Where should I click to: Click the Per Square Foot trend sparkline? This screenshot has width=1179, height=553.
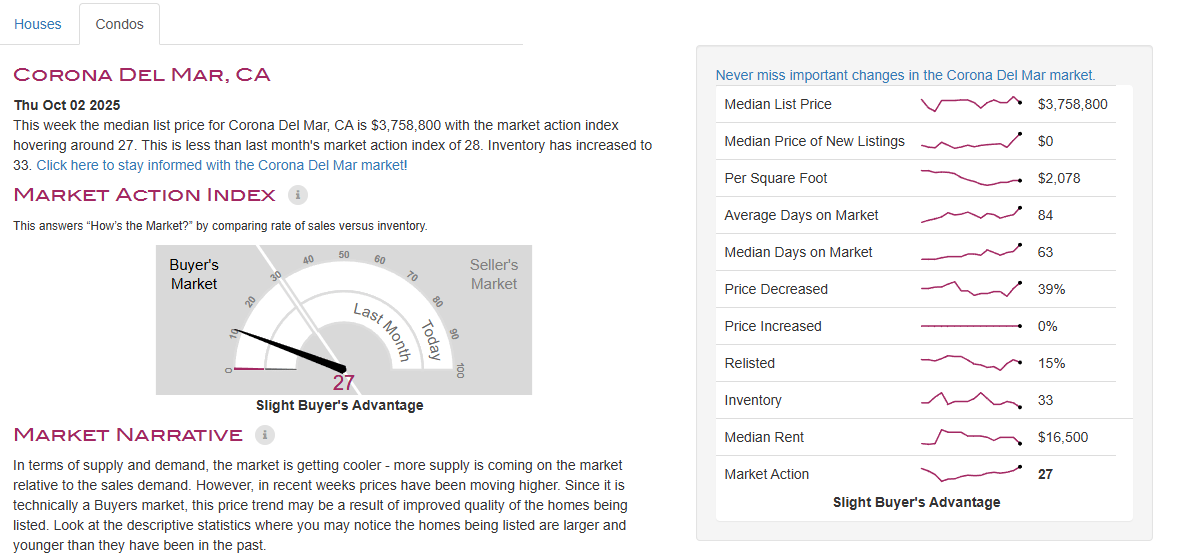971,178
